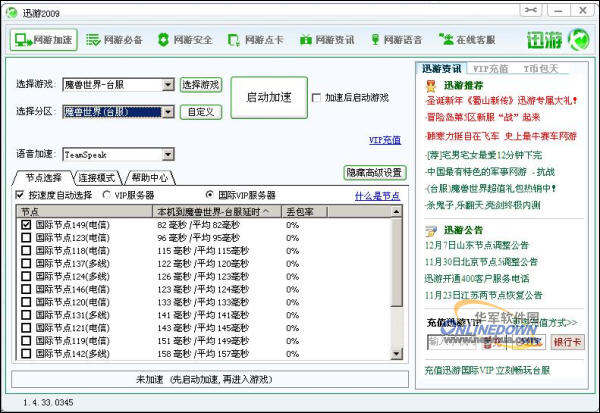Open the 网游语音 voice section
The width and height of the screenshot is (600, 413).
(397, 40)
